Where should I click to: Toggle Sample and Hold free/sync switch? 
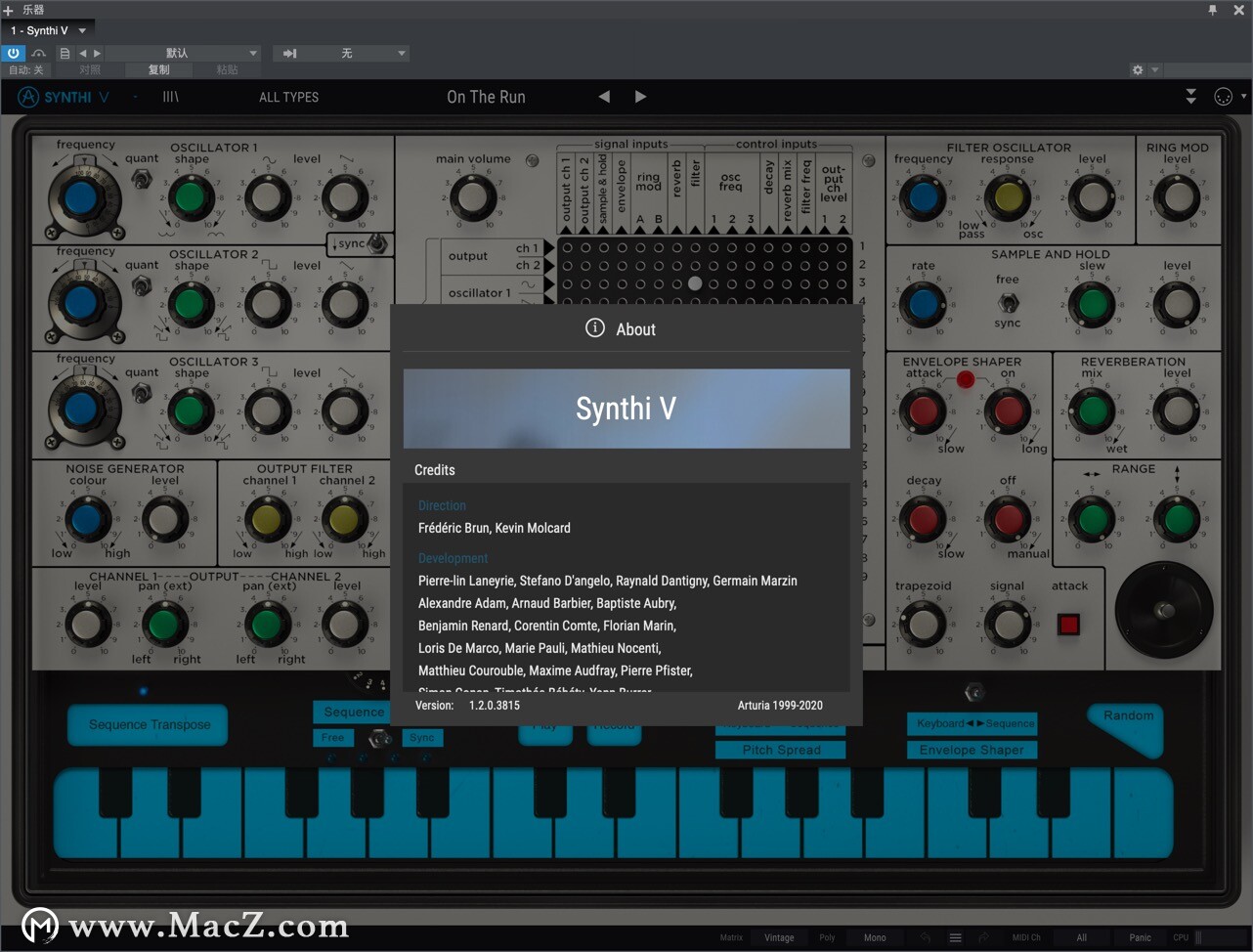(x=1008, y=301)
